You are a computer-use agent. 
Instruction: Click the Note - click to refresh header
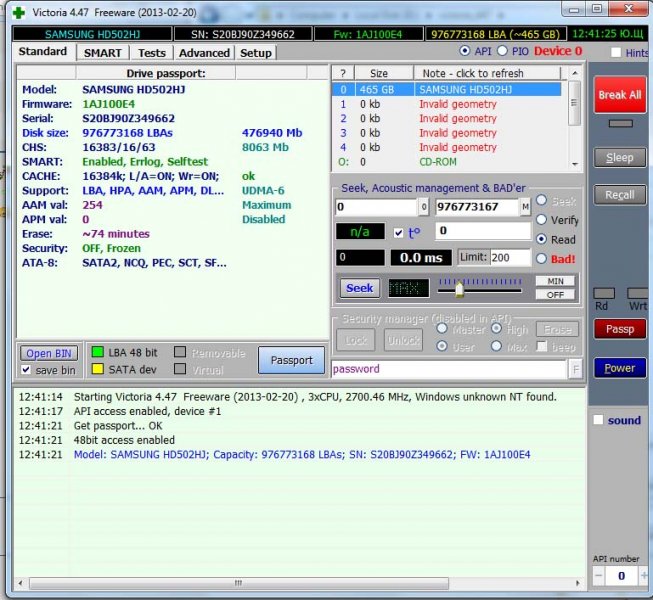tap(487, 73)
